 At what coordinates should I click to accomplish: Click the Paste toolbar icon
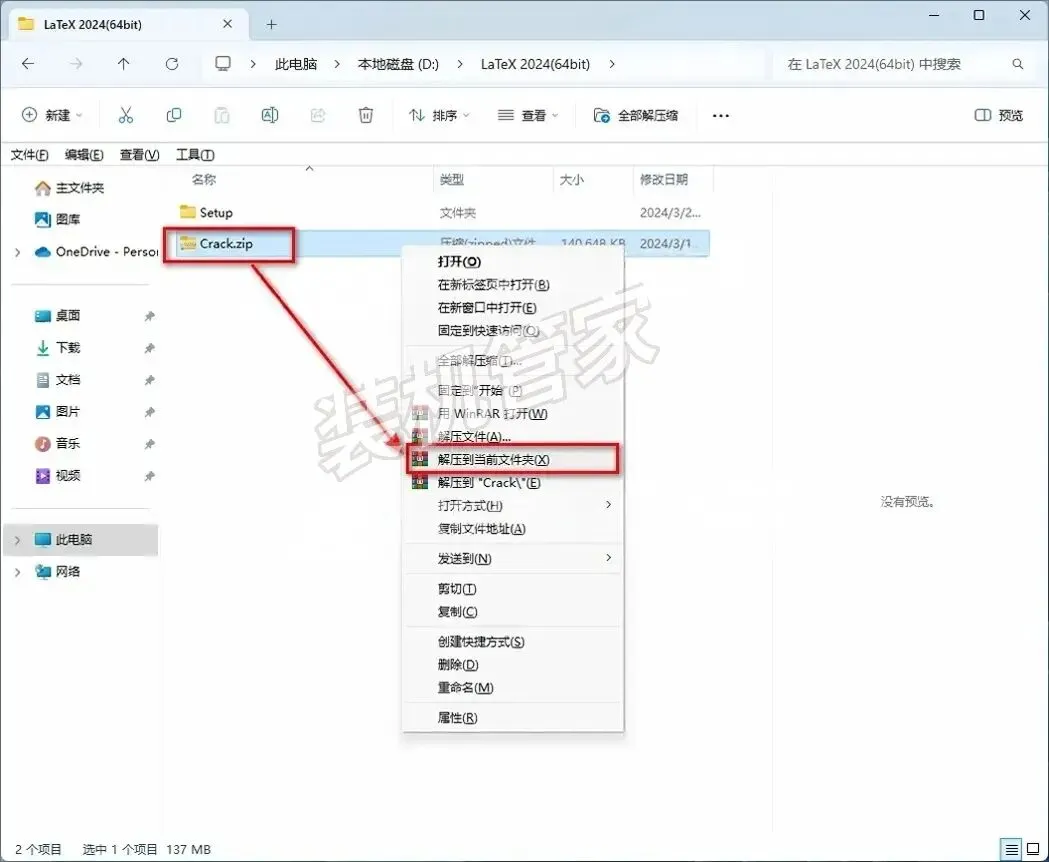pyautogui.click(x=221, y=115)
